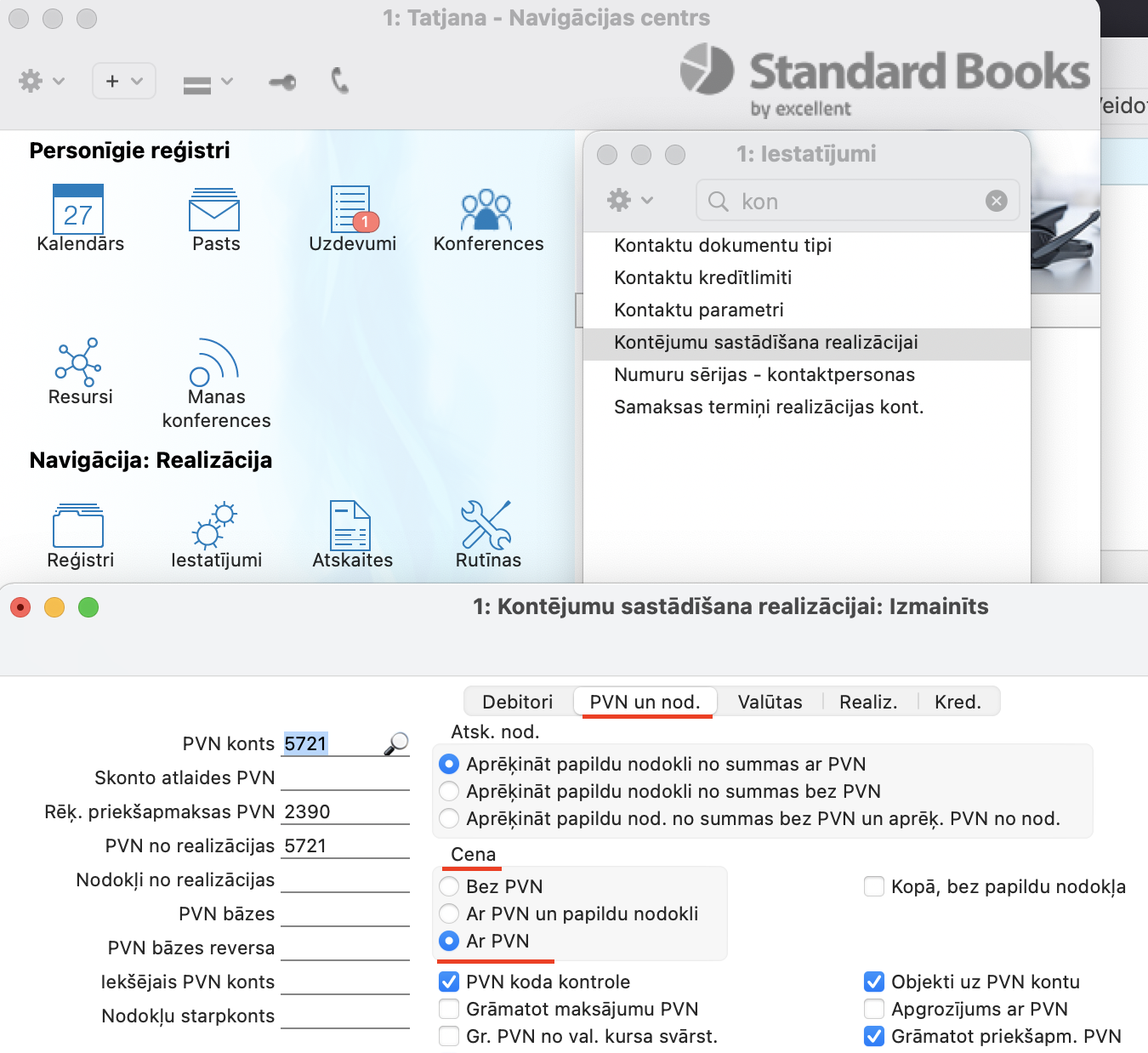Open the plus (+) create dropdown
The width and height of the screenshot is (1148, 1053).
click(123, 82)
